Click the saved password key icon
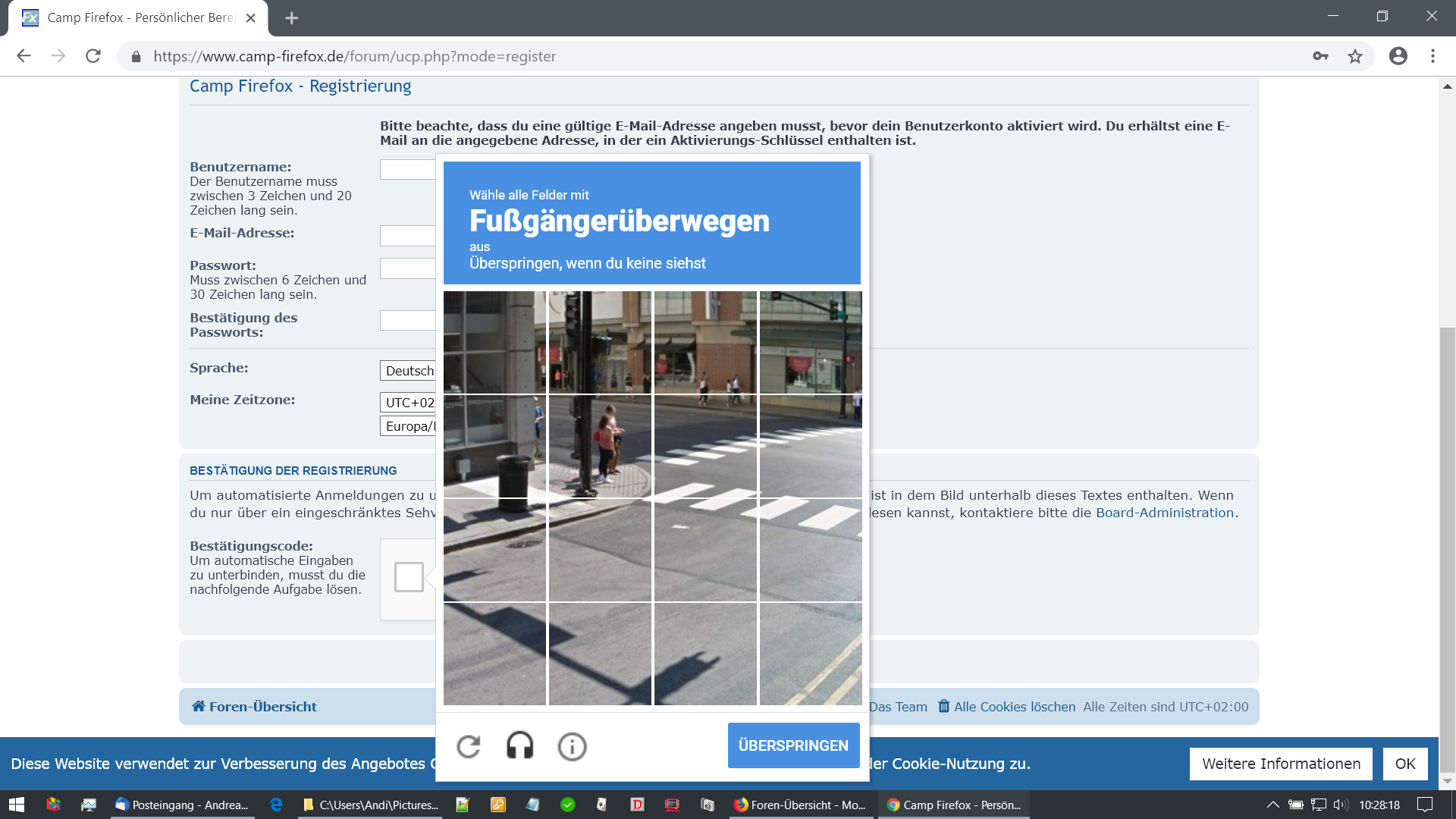The height and width of the screenshot is (819, 1456). (1320, 56)
